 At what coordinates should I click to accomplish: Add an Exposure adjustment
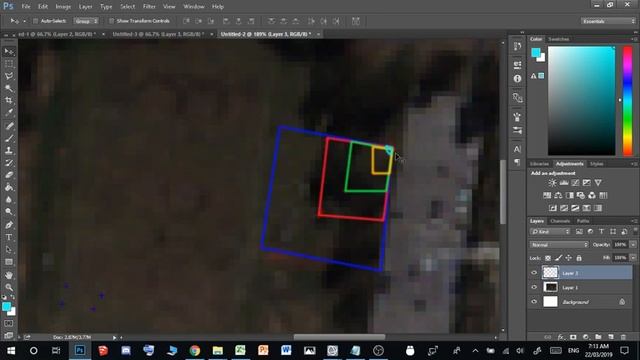click(x=587, y=183)
